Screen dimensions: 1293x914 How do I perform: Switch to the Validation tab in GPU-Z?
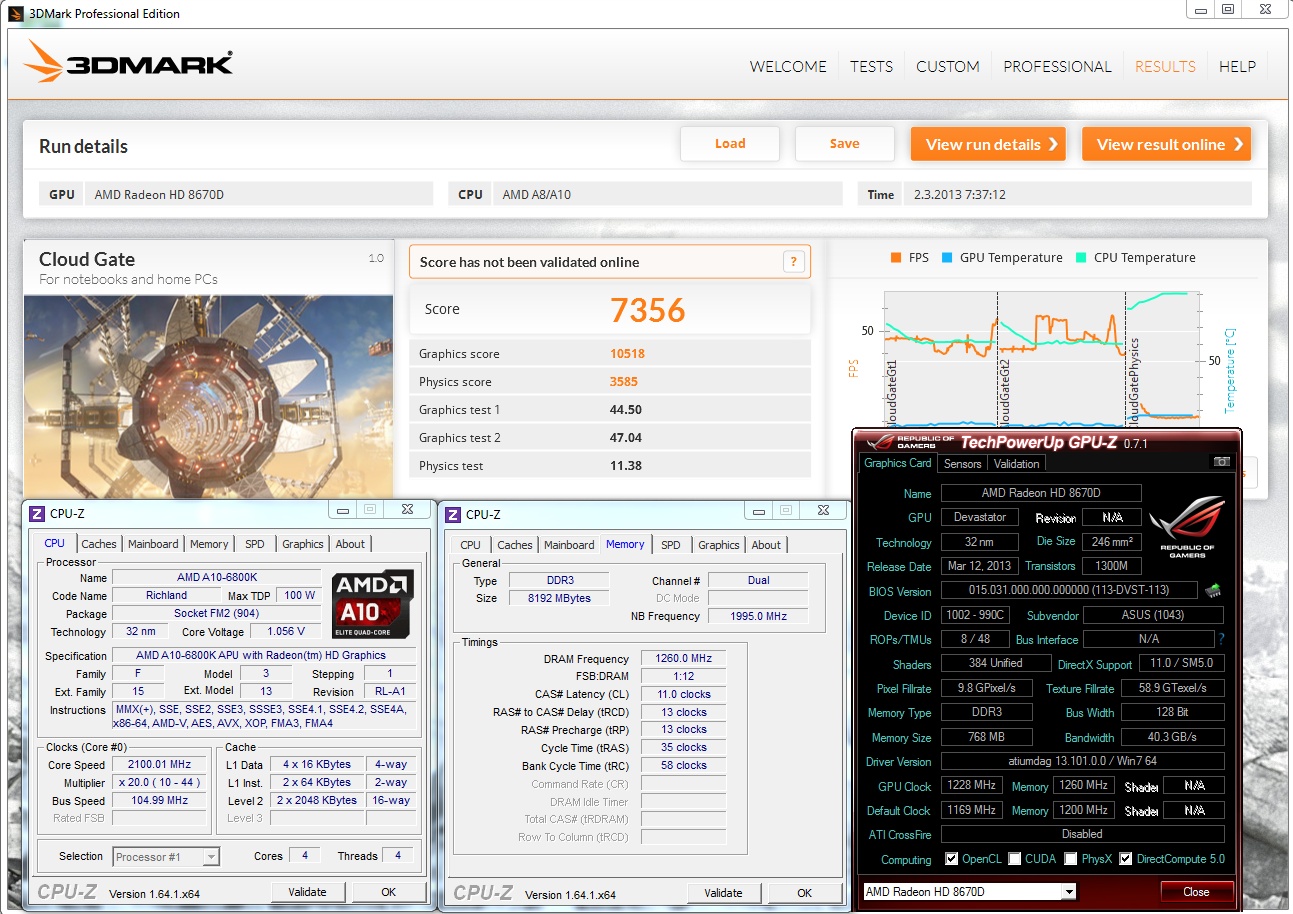pos(1017,464)
